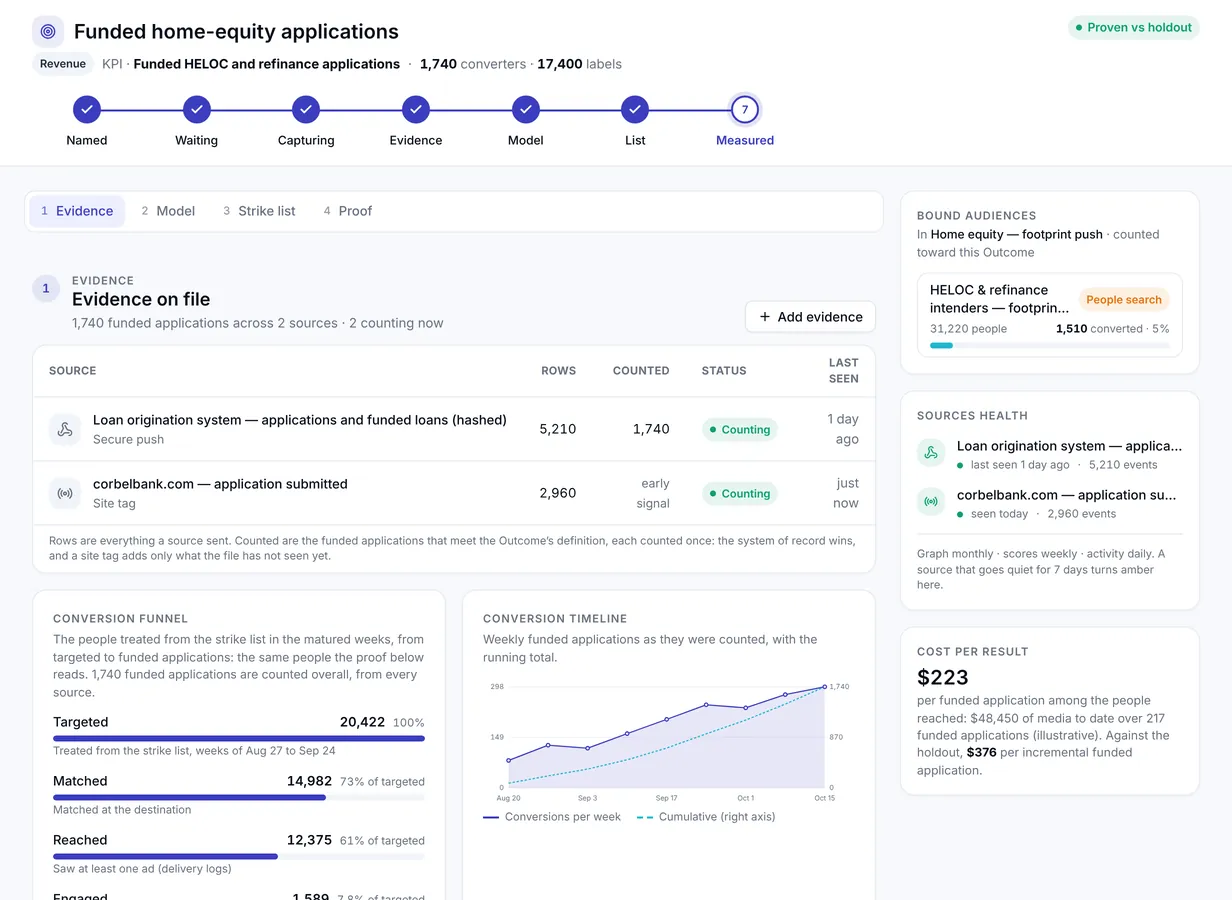The height and width of the screenshot is (900, 1232).
Task: Click the People search badge
Action: tap(1124, 299)
